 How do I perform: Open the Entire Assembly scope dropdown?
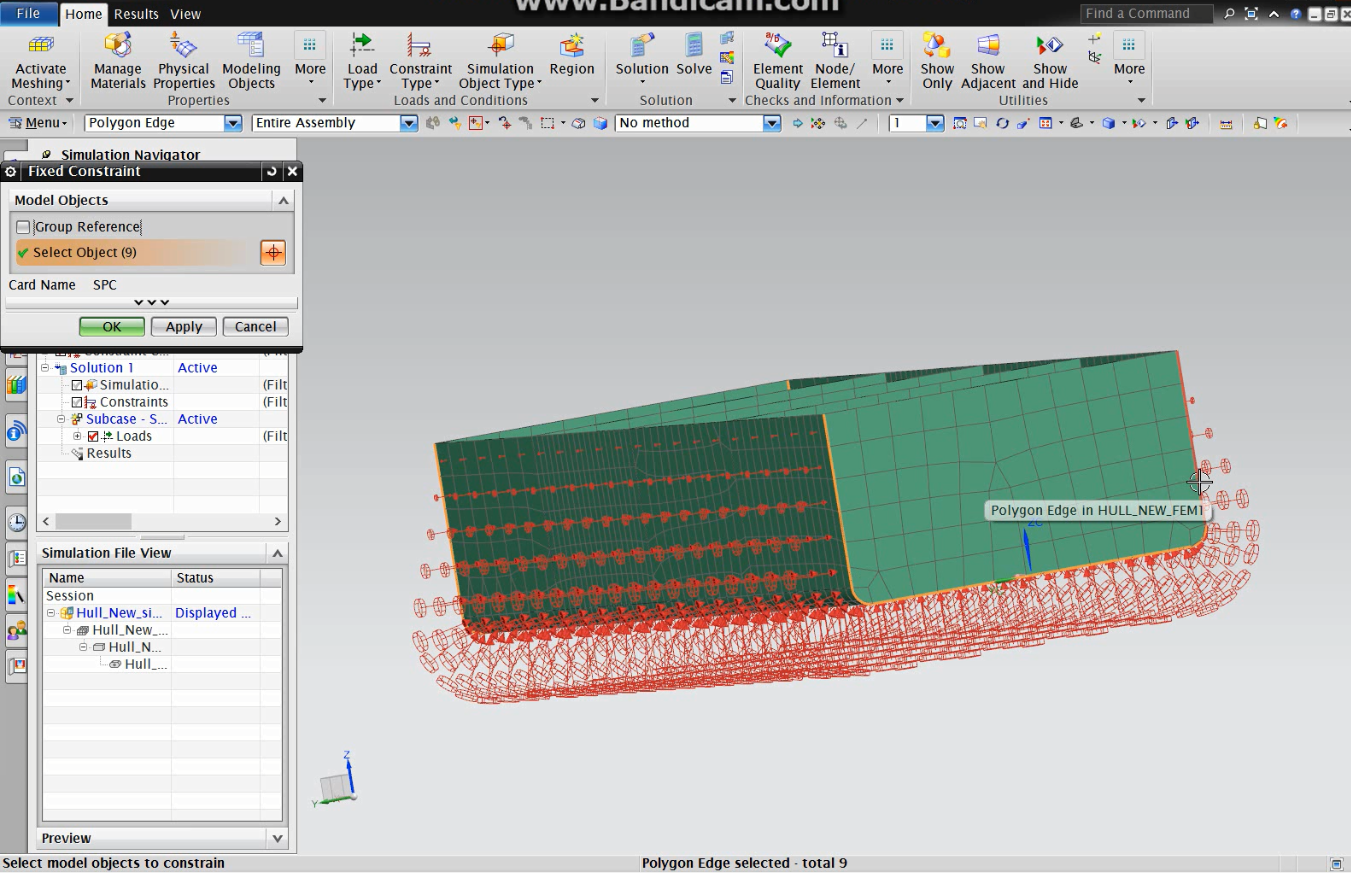[x=408, y=123]
